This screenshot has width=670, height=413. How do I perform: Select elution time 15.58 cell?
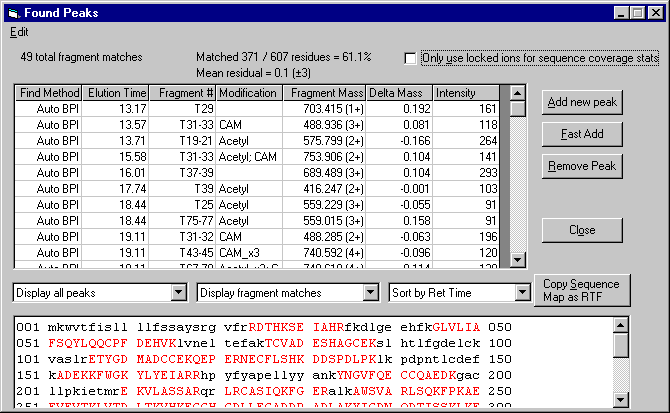[115, 157]
